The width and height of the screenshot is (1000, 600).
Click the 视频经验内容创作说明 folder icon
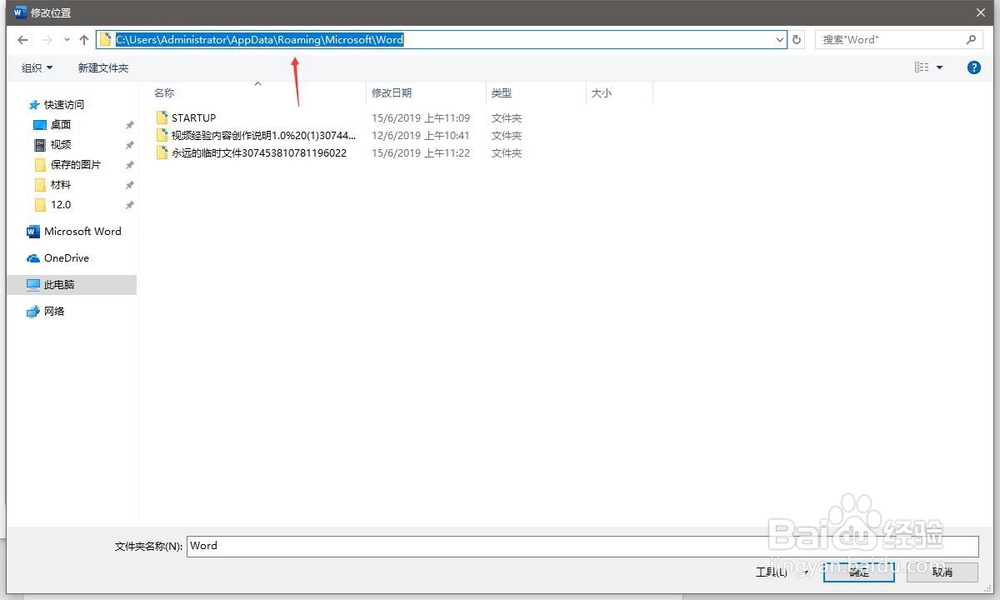click(162, 135)
